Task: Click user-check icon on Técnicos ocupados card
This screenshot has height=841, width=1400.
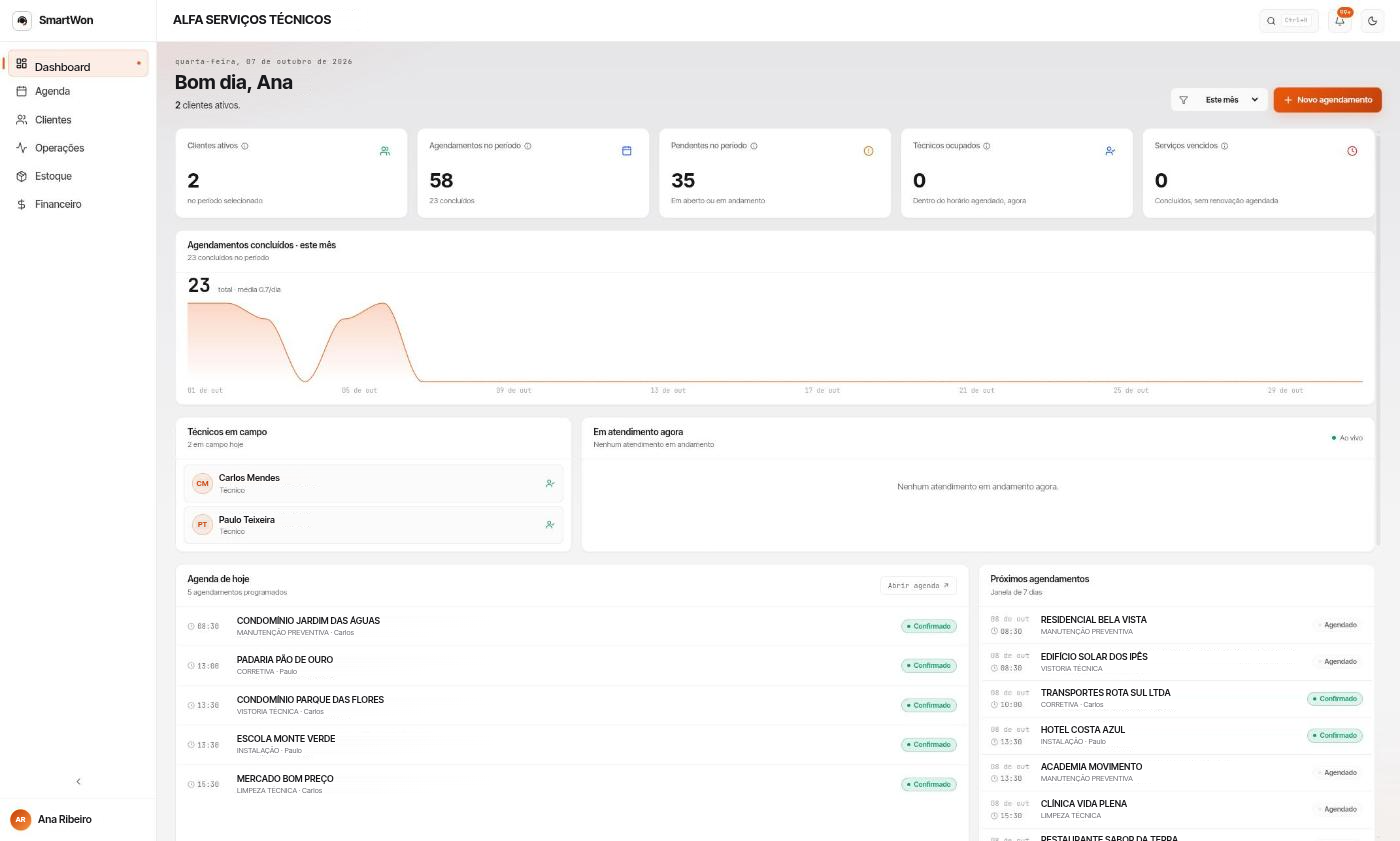Action: point(1110,151)
